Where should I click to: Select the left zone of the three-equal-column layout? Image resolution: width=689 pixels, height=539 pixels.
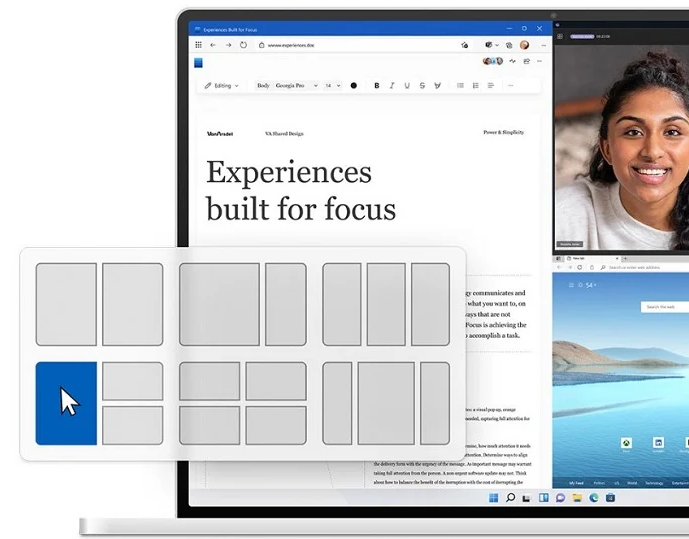click(342, 304)
